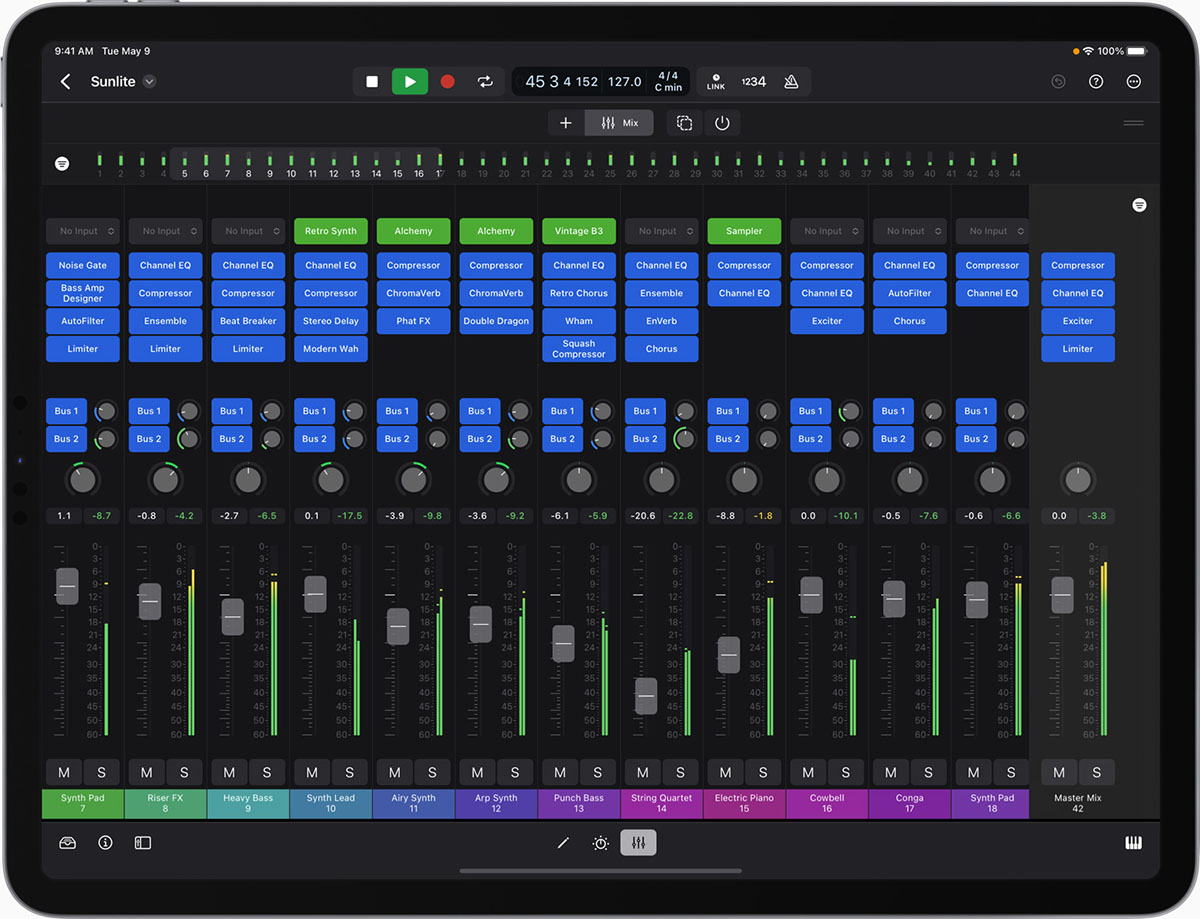1200x919 pixels.
Task: Click the String Quartet volume value -20.6
Action: [644, 516]
